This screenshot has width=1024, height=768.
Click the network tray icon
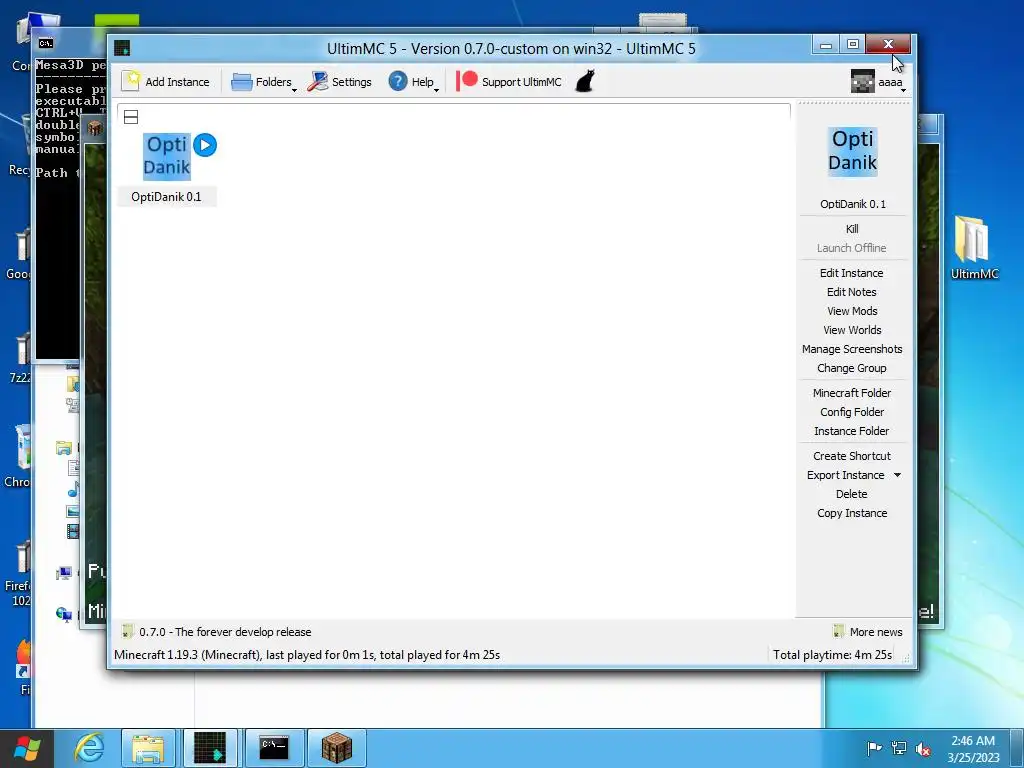899,748
